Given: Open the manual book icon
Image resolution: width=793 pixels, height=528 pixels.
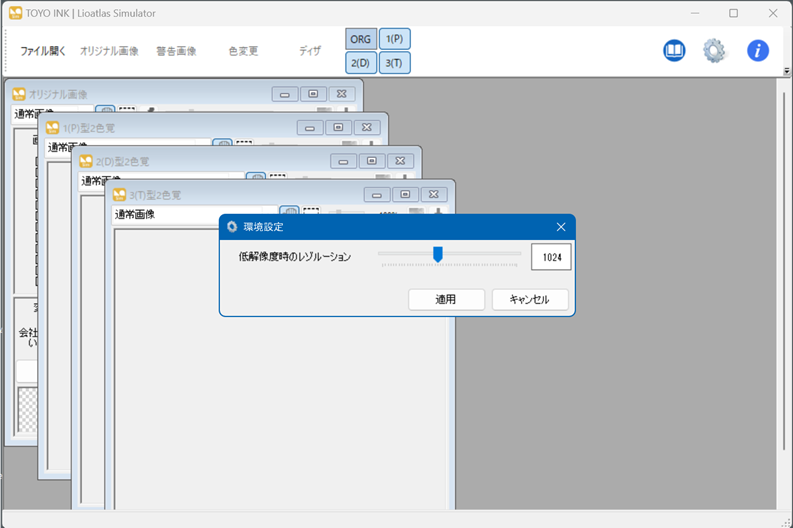Looking at the screenshot, I should 674,51.
